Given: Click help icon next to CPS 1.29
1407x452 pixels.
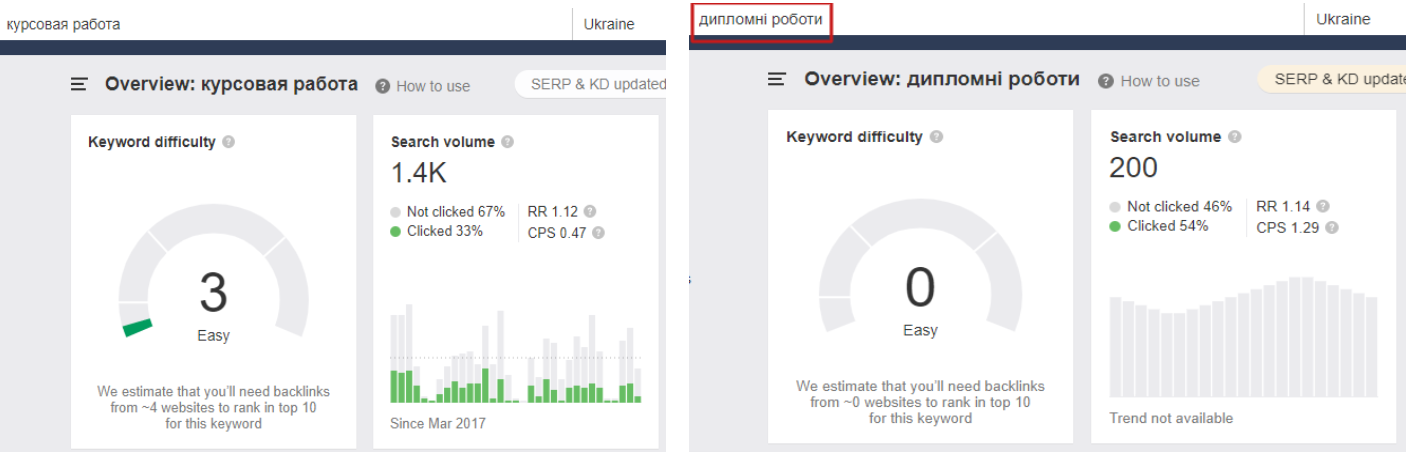Looking at the screenshot, I should [1331, 228].
